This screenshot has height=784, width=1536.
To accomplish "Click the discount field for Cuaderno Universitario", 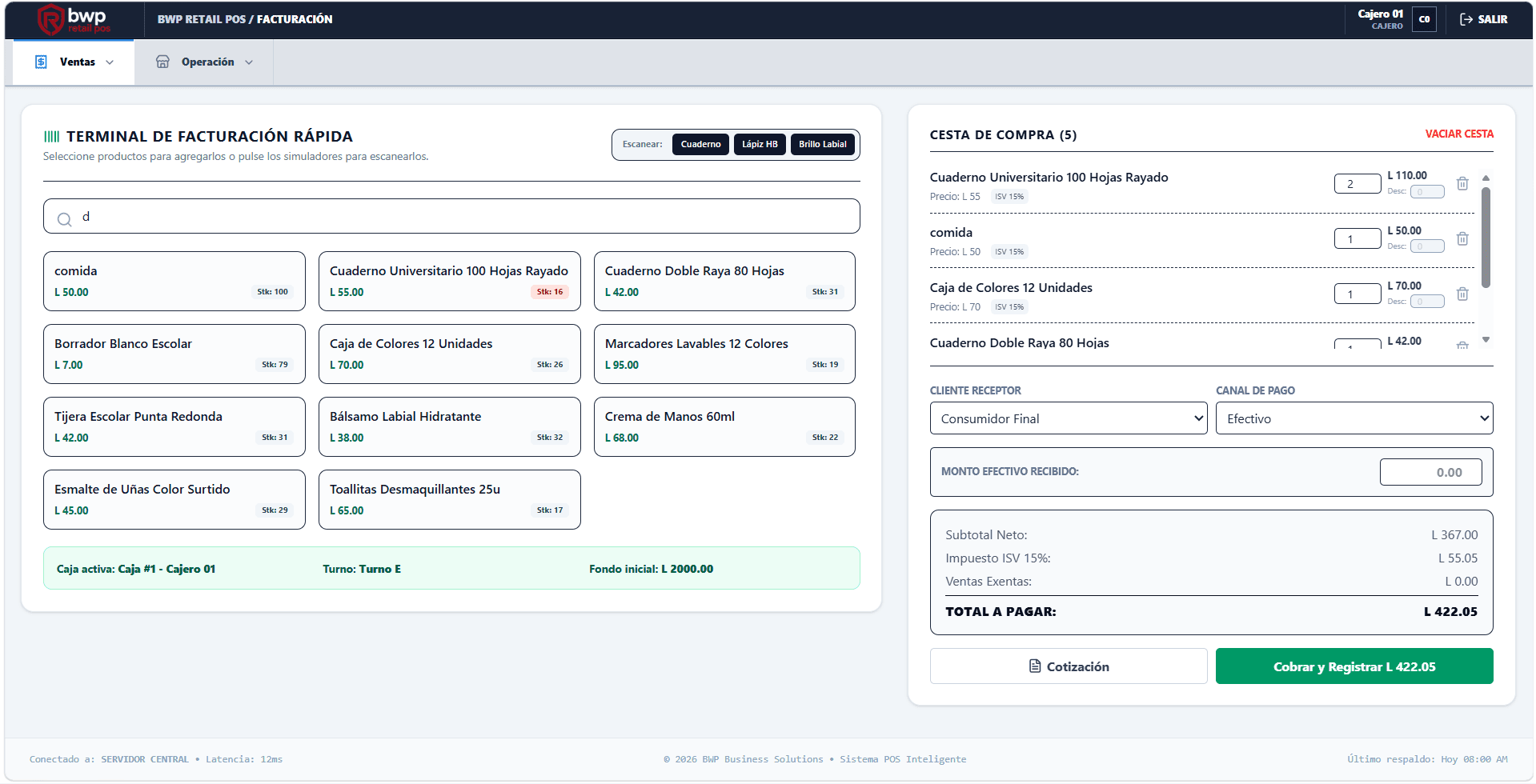I will coord(1427,191).
